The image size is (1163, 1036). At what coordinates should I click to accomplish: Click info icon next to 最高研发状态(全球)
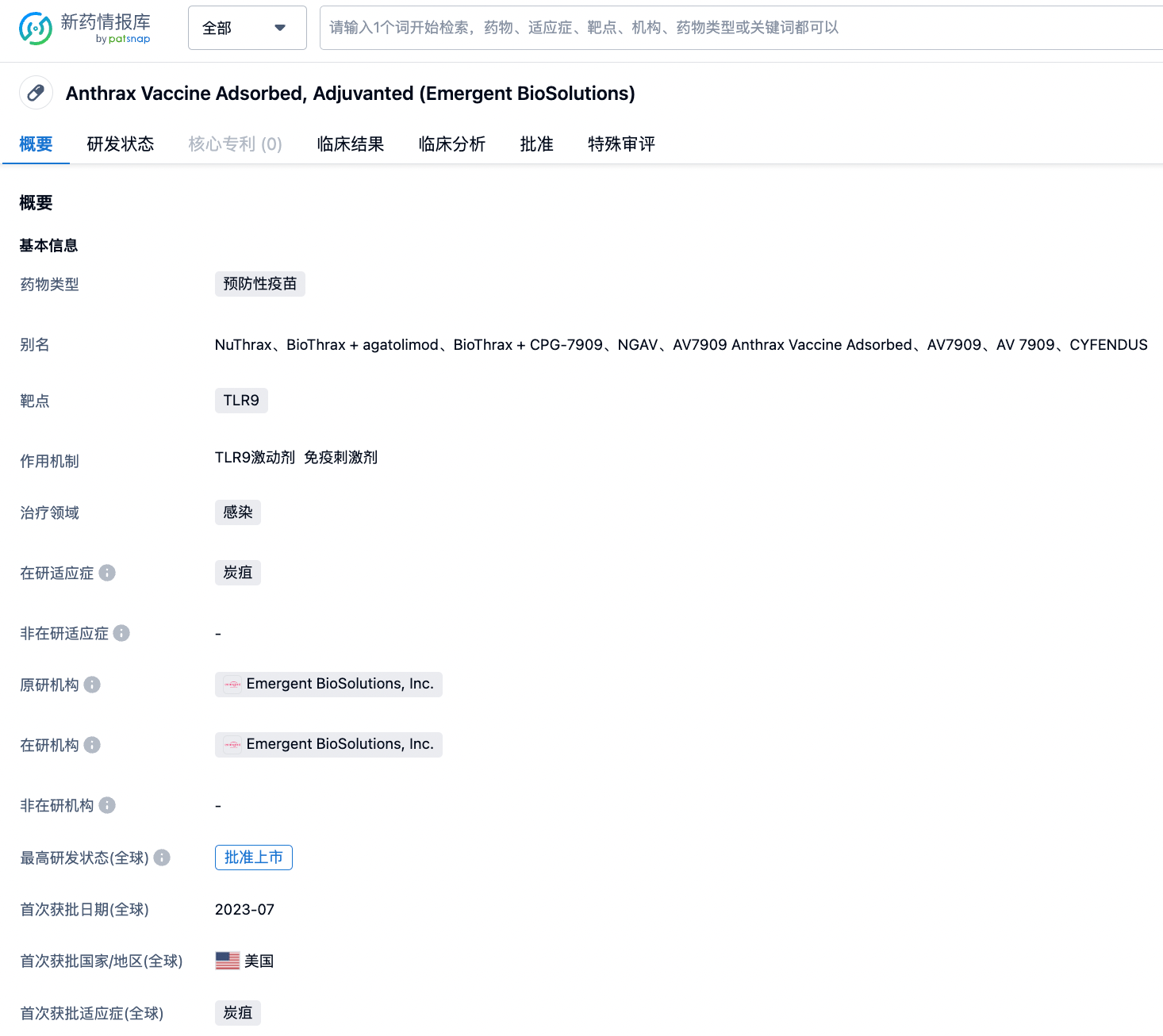[x=162, y=858]
